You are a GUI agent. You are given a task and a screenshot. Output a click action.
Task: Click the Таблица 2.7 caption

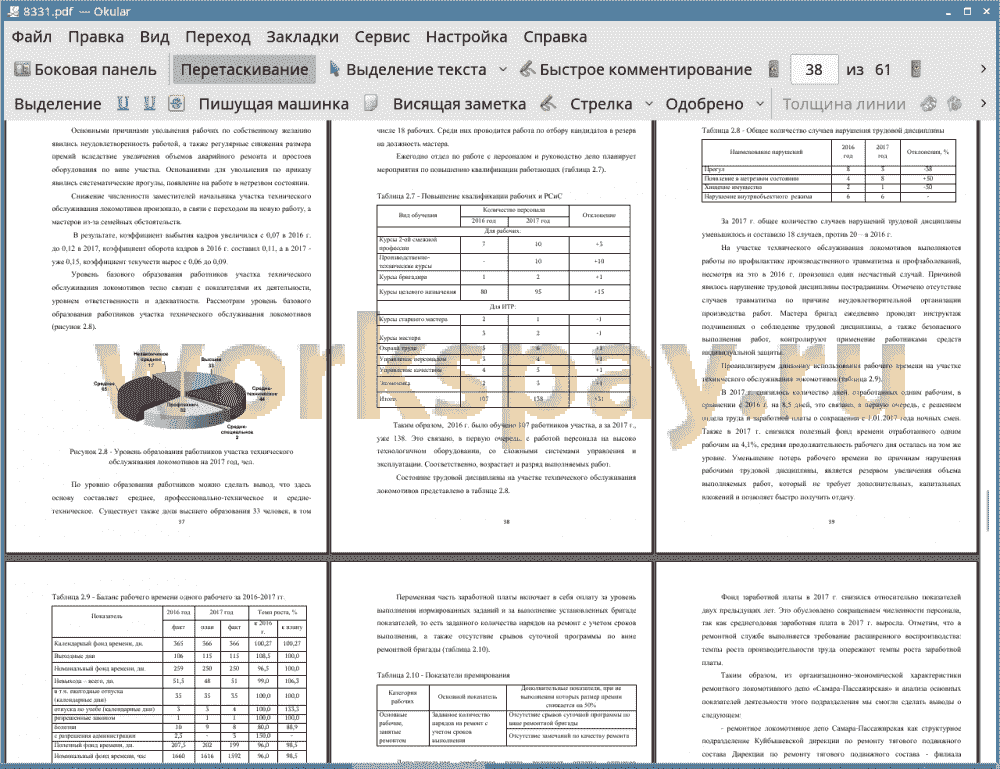469,196
